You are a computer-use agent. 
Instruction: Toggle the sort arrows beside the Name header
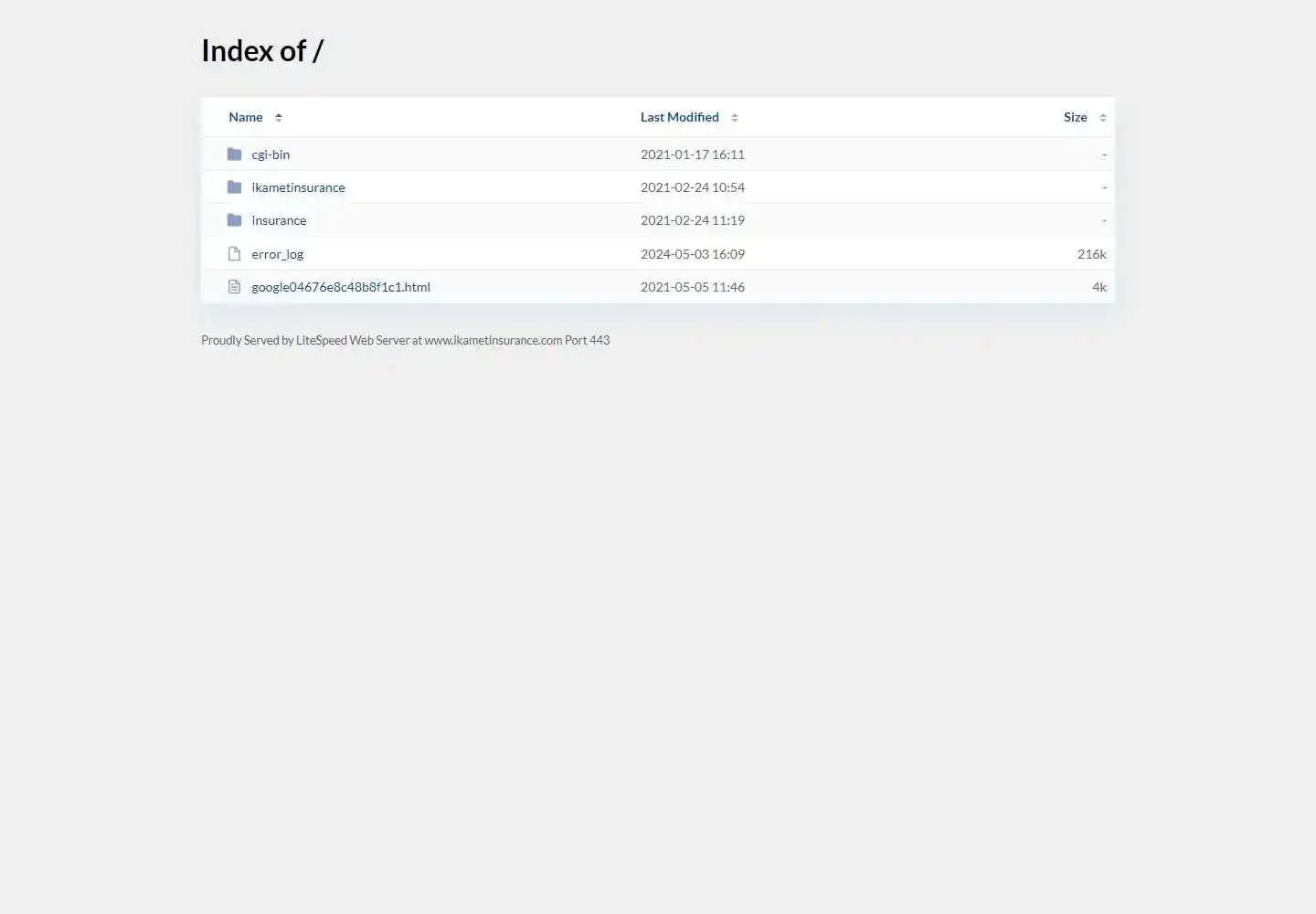coord(279,117)
